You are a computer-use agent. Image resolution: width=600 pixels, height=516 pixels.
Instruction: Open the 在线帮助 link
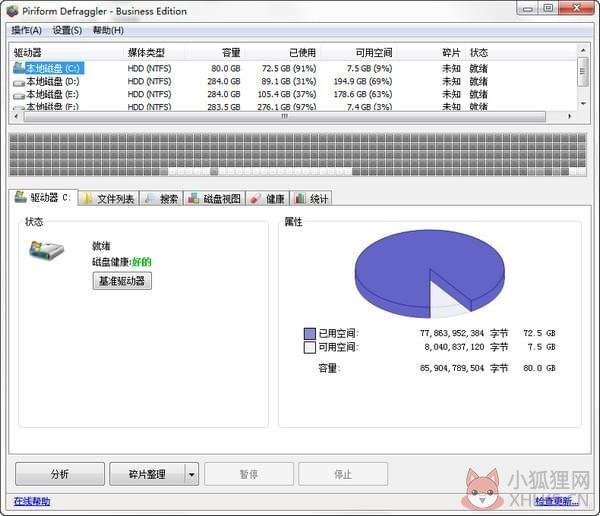(x=32, y=501)
